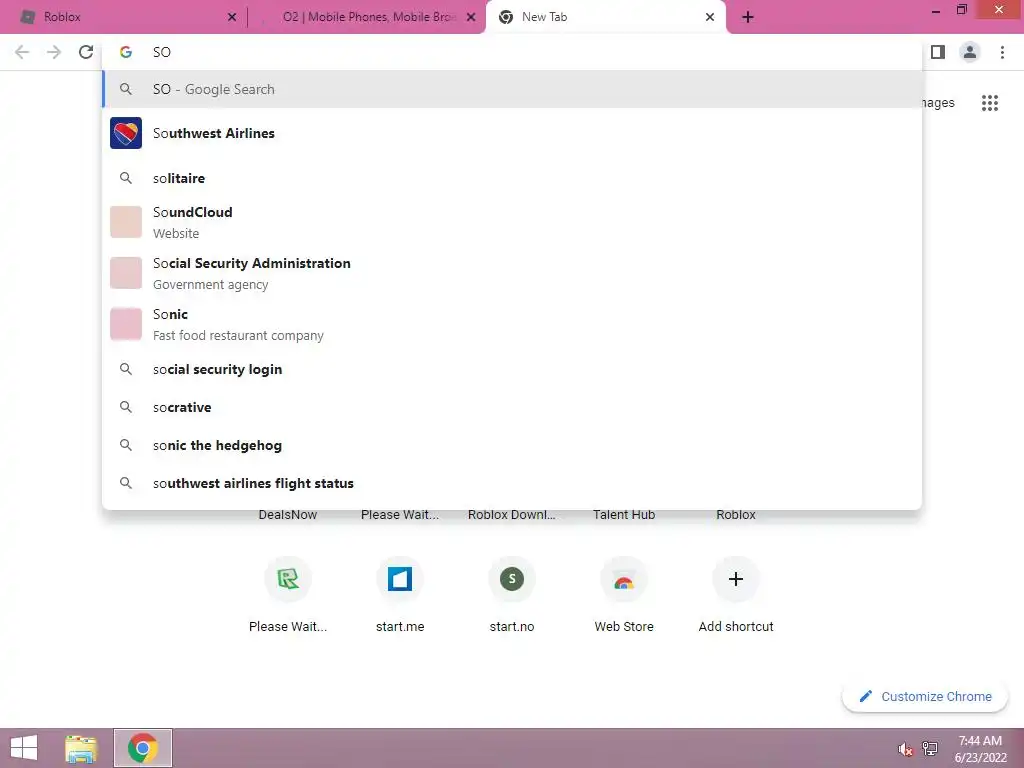
Task: Select 'SO - Google Search' suggestion
Action: coord(512,89)
